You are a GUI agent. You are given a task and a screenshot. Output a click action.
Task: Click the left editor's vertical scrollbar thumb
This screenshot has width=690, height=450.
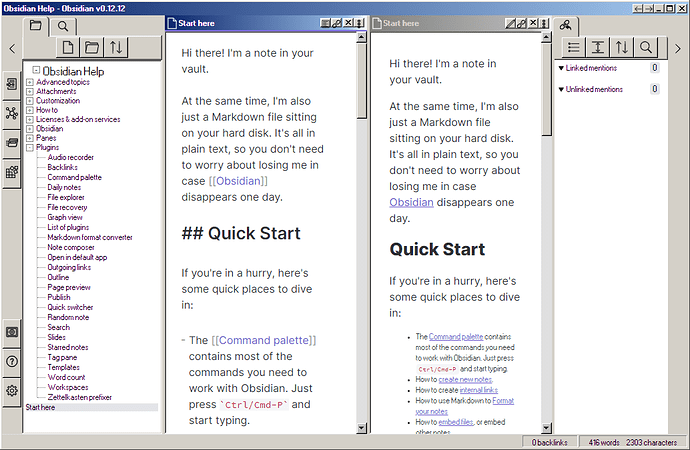click(x=361, y=81)
